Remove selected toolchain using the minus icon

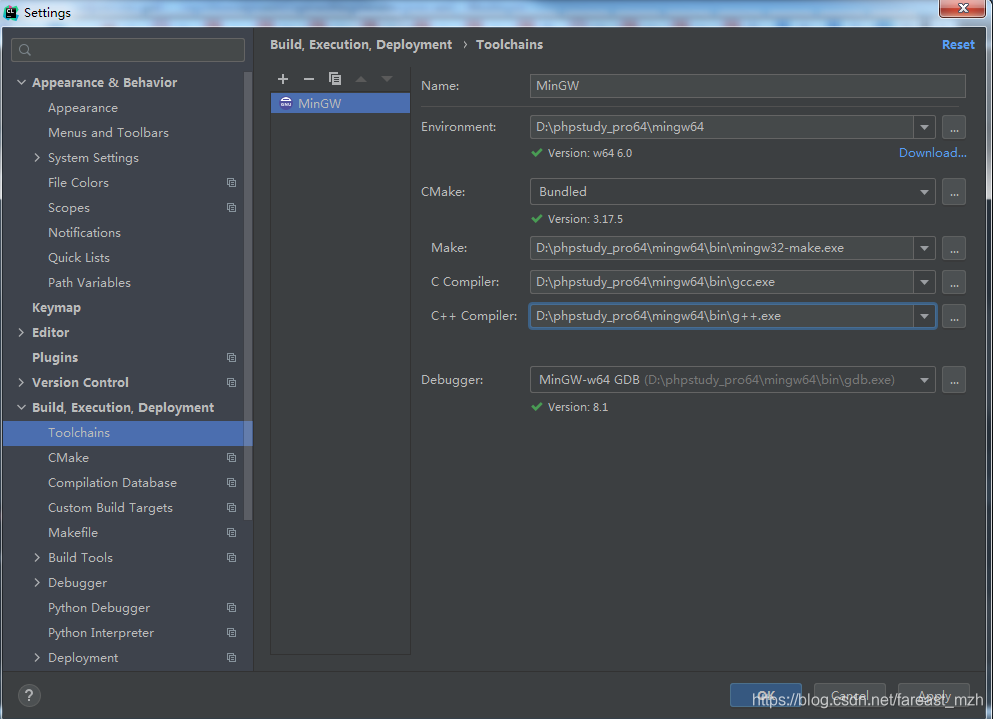pyautogui.click(x=309, y=78)
